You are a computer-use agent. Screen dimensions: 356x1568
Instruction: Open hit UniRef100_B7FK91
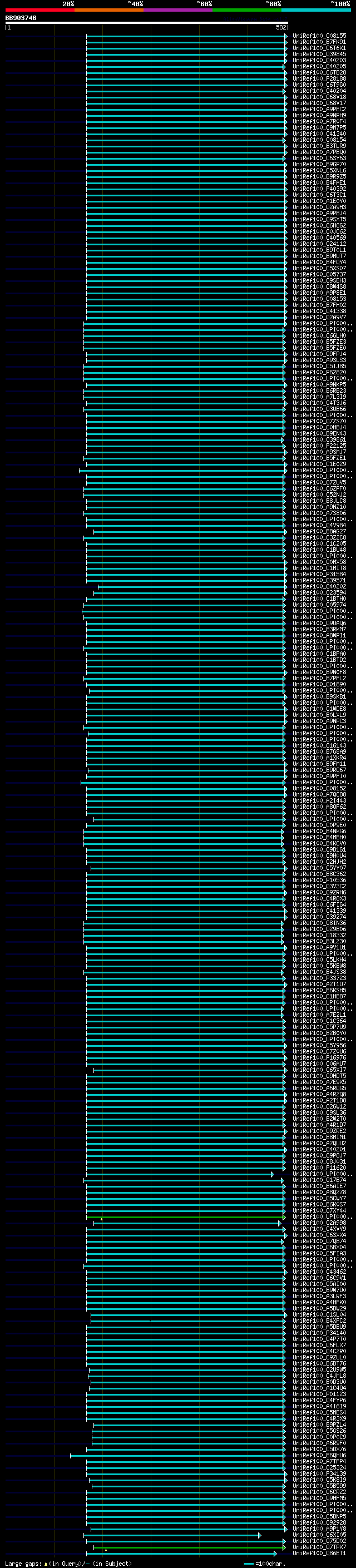coord(319,43)
